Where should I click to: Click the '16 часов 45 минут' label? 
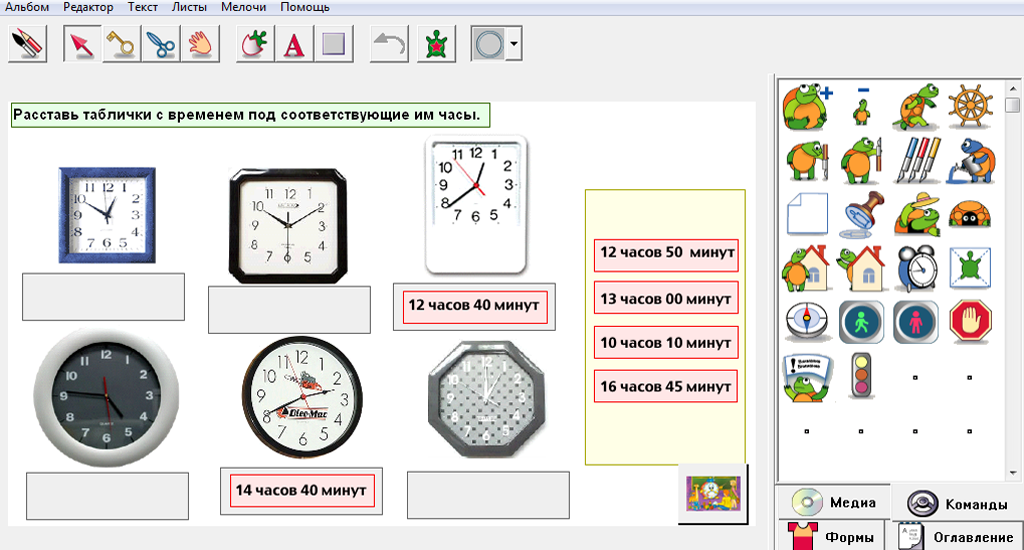click(x=666, y=386)
